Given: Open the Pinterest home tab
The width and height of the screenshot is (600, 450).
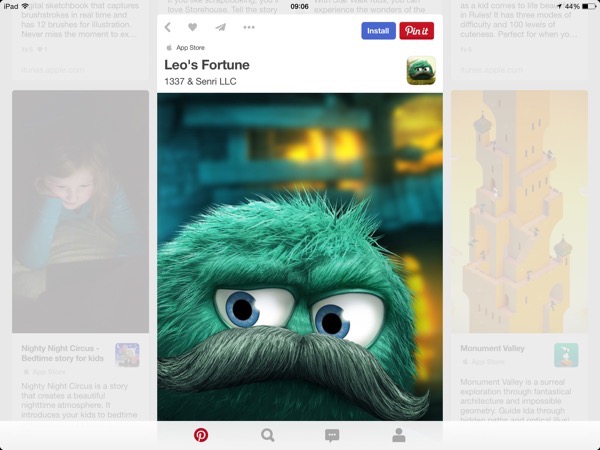Looking at the screenshot, I should [x=201, y=435].
